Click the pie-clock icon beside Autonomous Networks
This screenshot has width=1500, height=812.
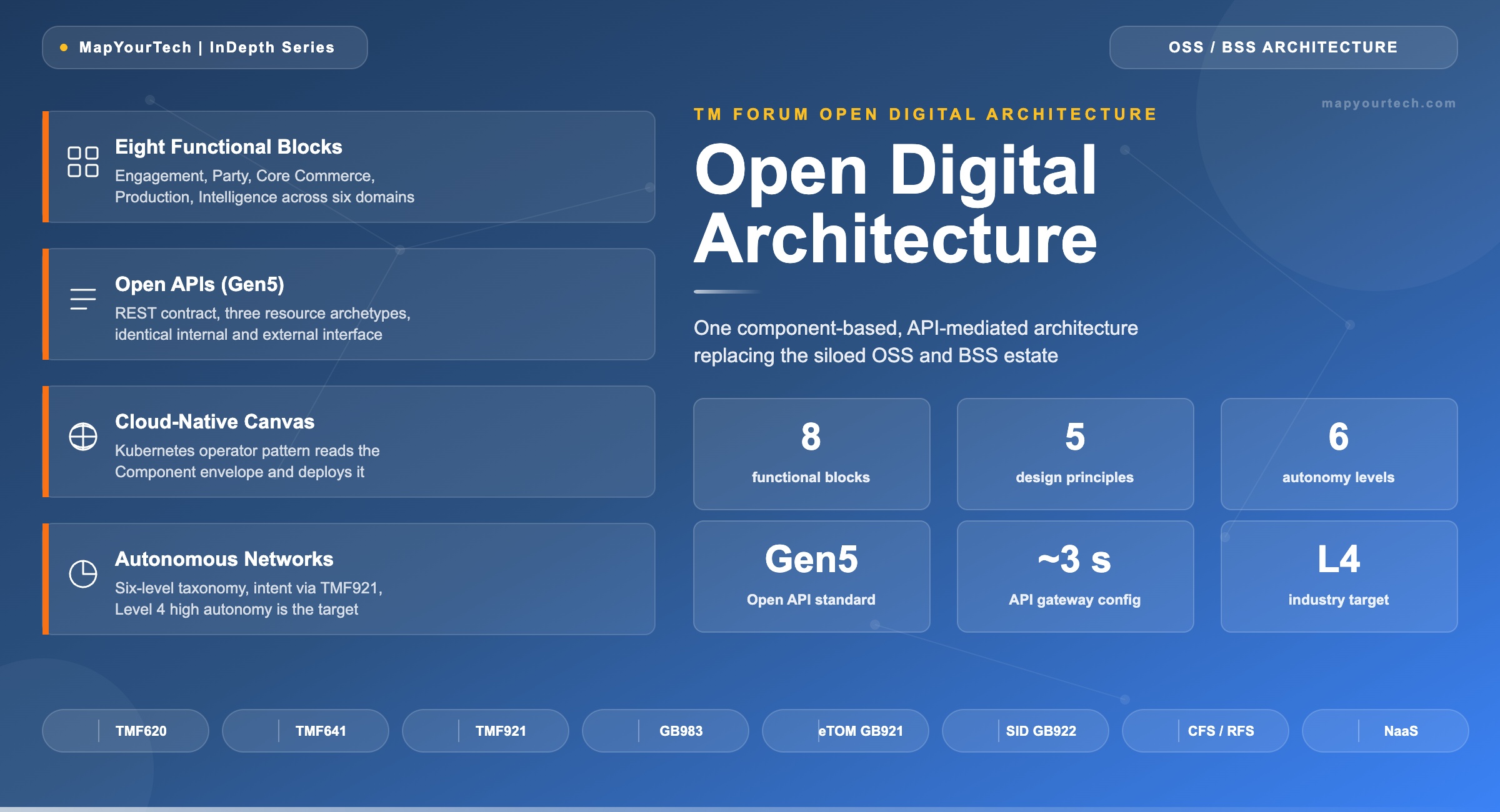(x=83, y=574)
